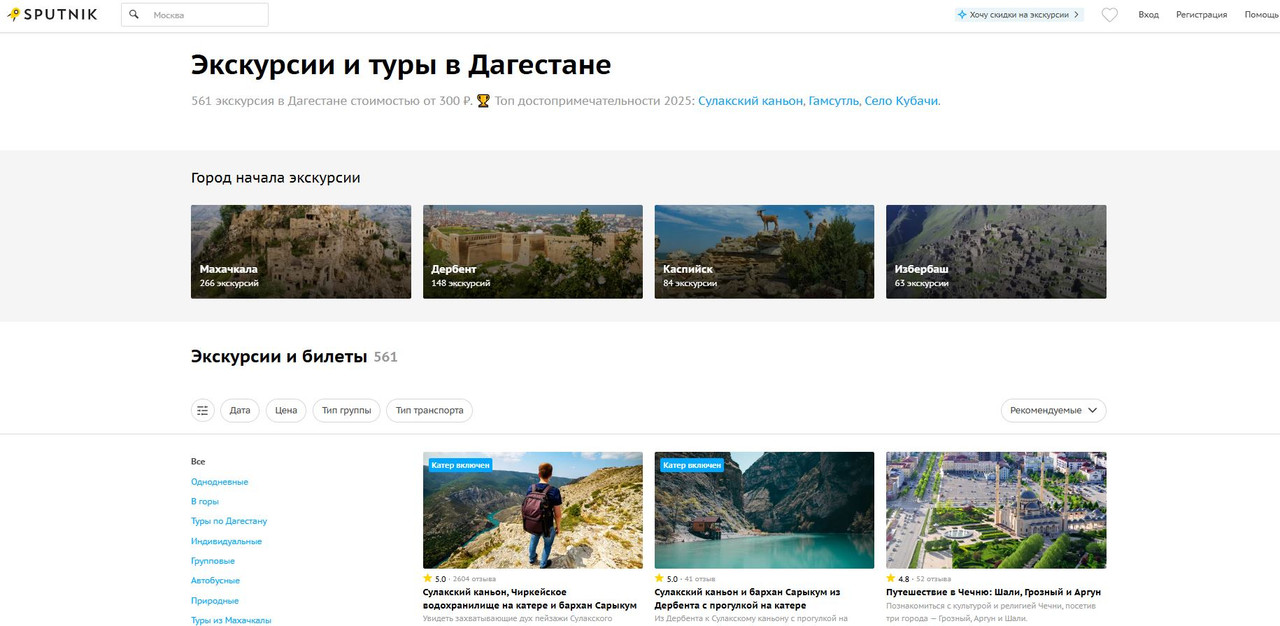Open the Регистрация page

click(1201, 15)
